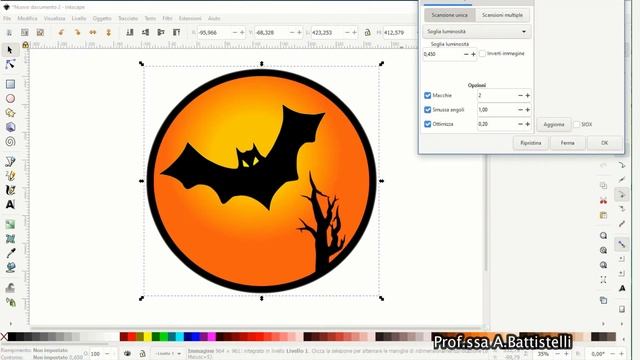Viewport: 640px width, 360px height.
Task: Select the Node edit tool
Action: coord(10,64)
